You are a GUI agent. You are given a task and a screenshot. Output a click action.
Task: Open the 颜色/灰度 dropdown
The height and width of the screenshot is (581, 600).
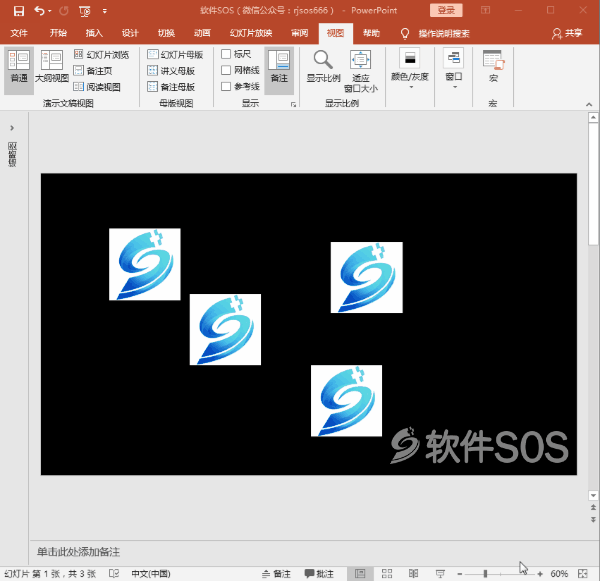click(409, 69)
